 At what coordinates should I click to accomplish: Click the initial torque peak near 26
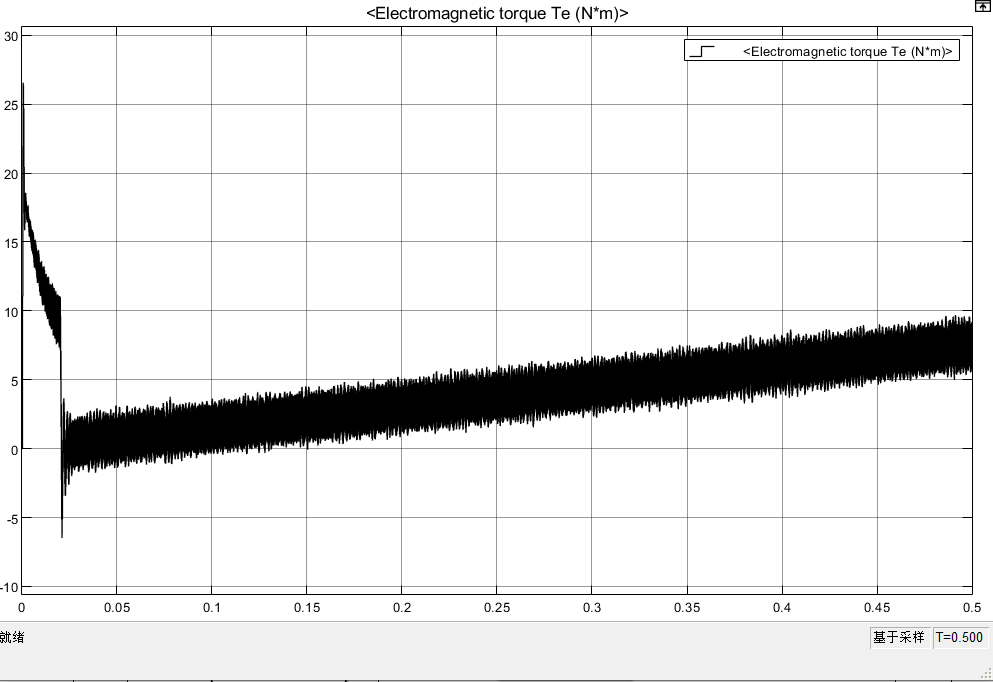(x=22, y=85)
